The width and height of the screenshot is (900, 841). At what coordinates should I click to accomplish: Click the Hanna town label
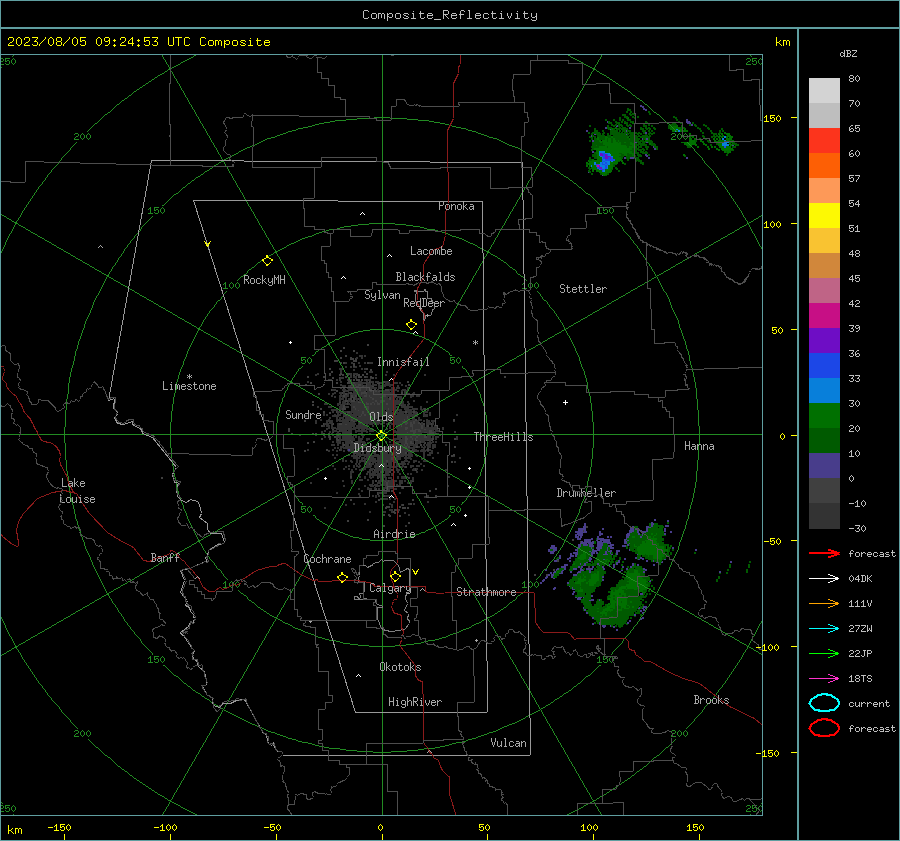(699, 446)
